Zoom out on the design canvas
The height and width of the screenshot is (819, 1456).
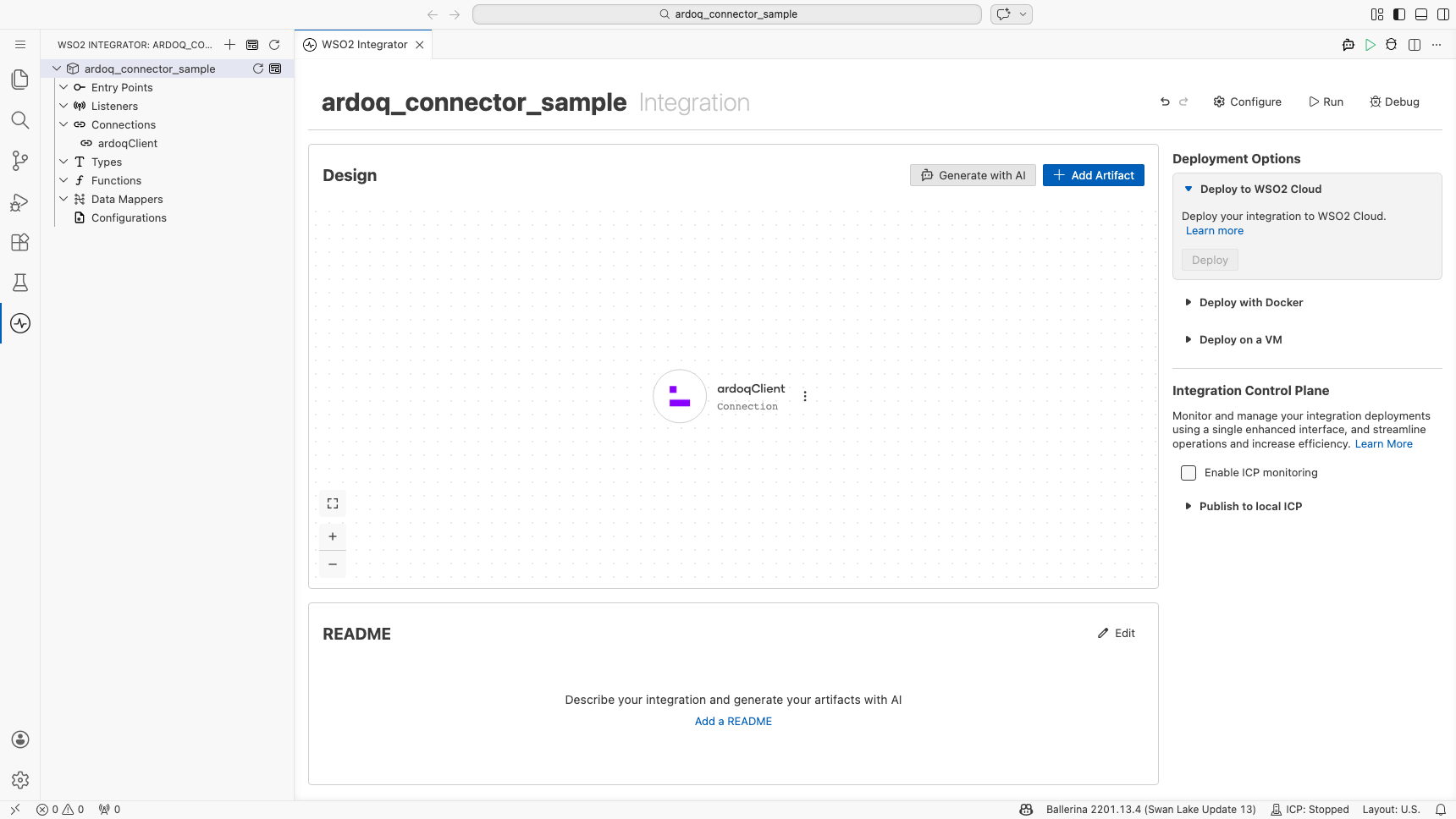(x=333, y=564)
